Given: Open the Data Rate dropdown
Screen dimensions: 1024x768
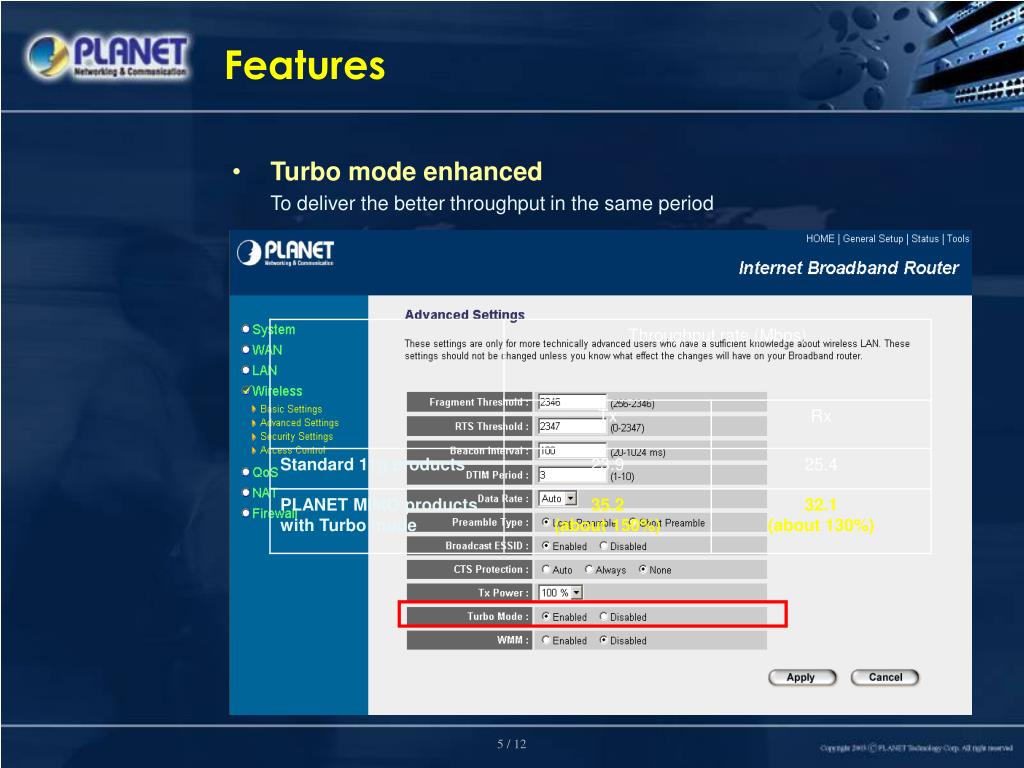Looking at the screenshot, I should click(x=558, y=498).
